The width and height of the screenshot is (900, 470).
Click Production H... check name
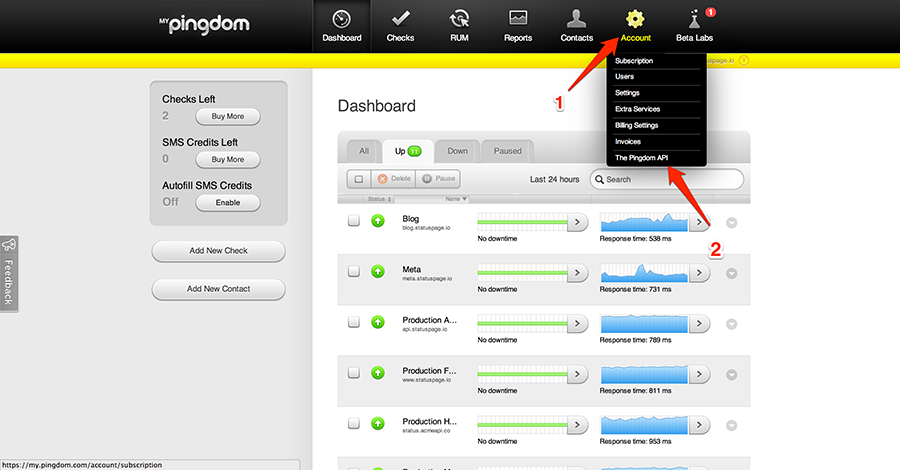429,421
